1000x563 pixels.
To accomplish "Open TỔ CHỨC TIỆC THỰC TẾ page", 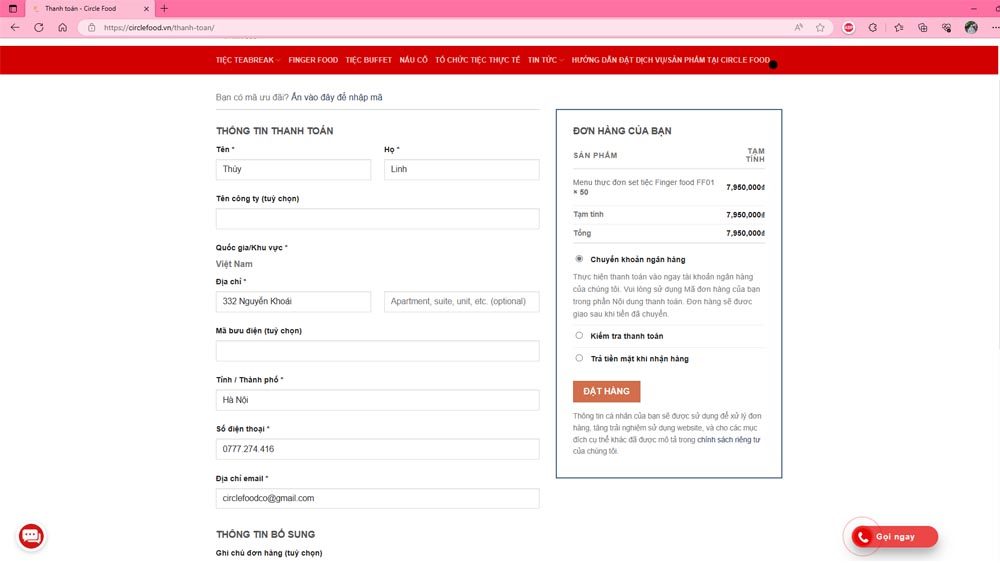I will click(478, 60).
